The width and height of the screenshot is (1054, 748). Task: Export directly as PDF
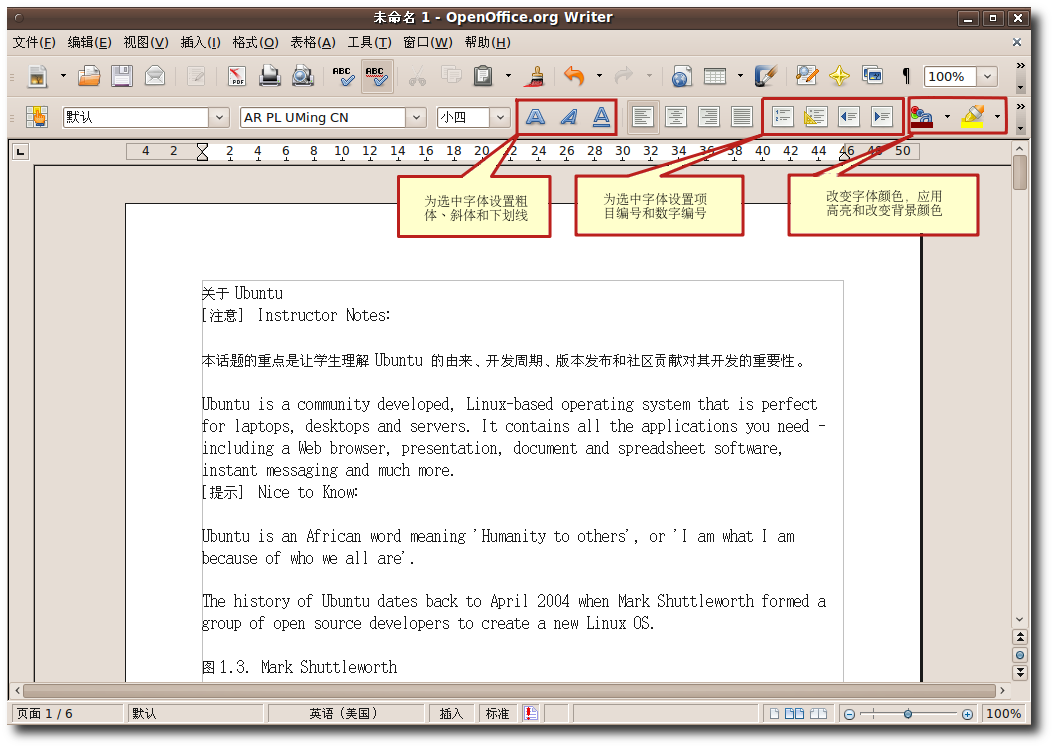(x=237, y=76)
